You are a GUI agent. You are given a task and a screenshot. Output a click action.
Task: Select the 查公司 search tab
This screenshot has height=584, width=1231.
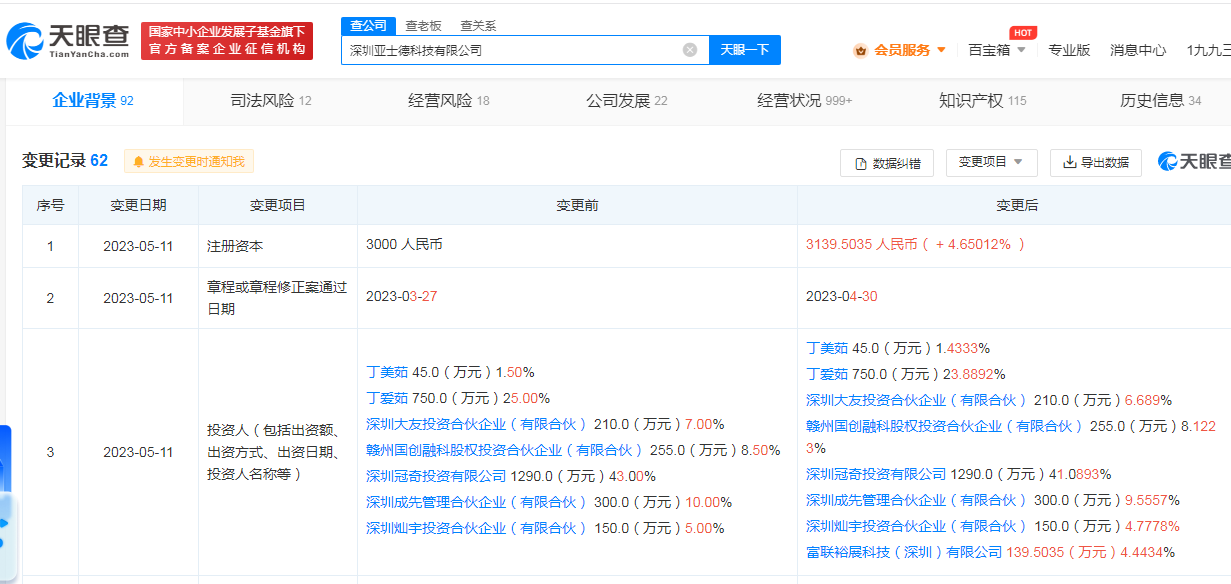pyautogui.click(x=367, y=25)
